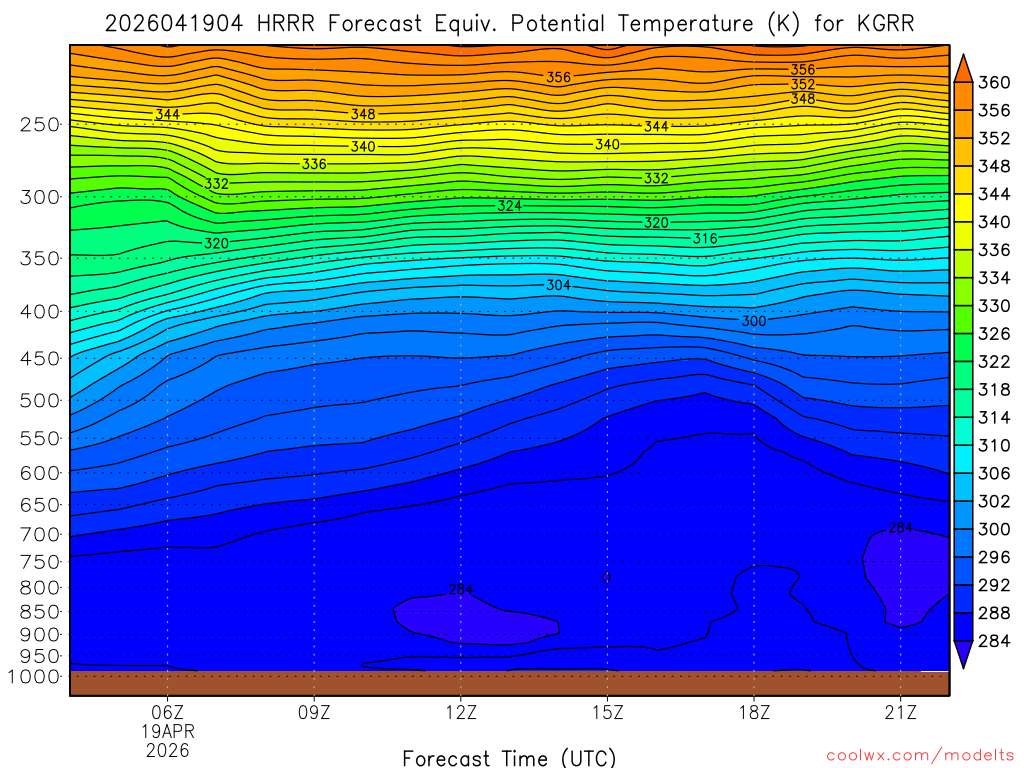Click the purple-blue arrow below the color scale
1024x768 pixels.
point(963,654)
